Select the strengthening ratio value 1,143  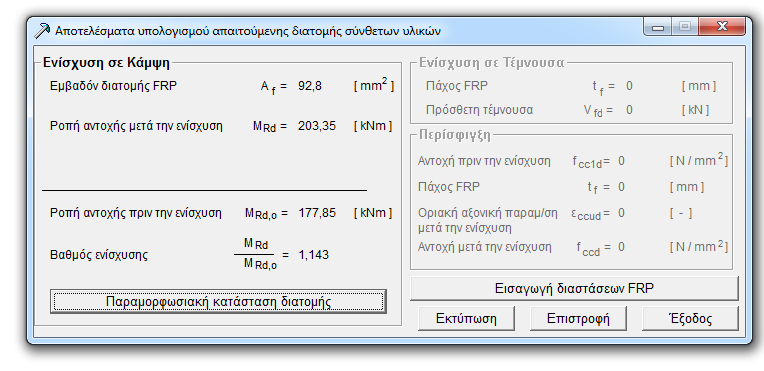coord(313,255)
